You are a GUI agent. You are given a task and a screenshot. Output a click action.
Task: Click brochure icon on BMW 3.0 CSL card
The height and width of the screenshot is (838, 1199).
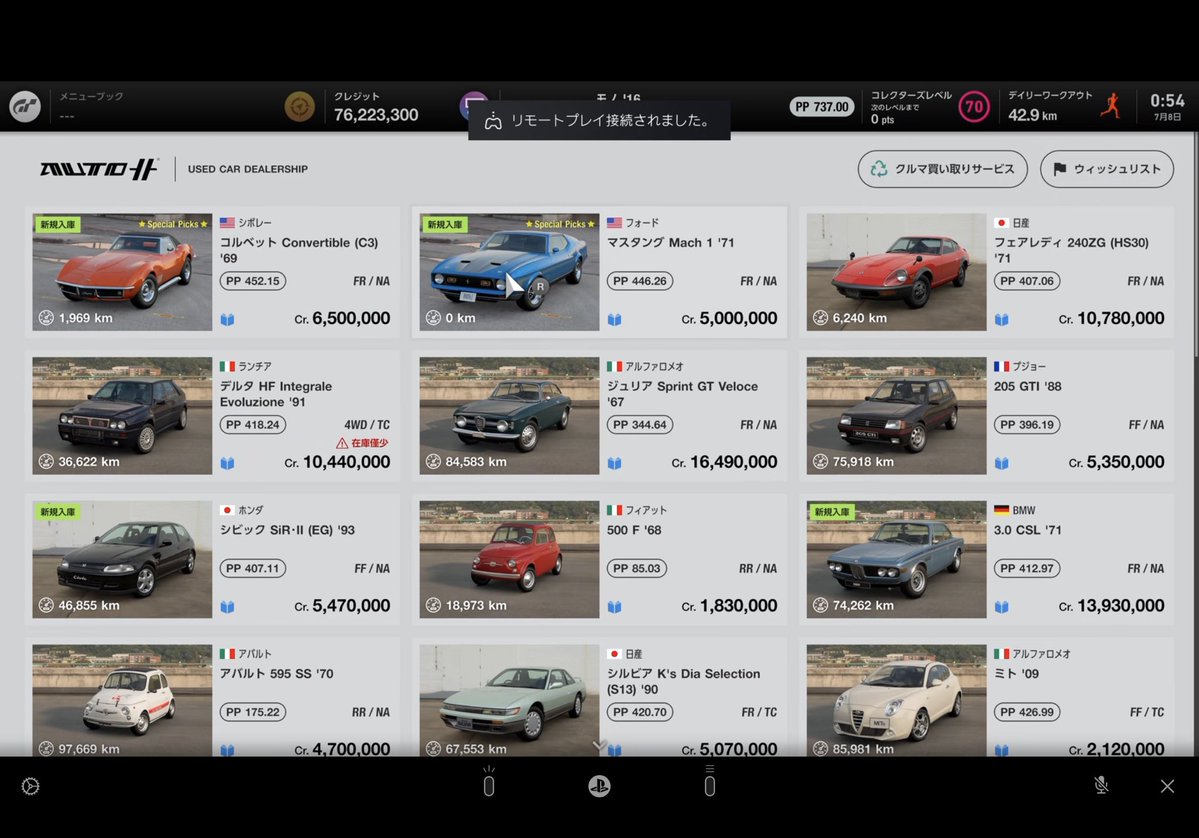click(1001, 607)
